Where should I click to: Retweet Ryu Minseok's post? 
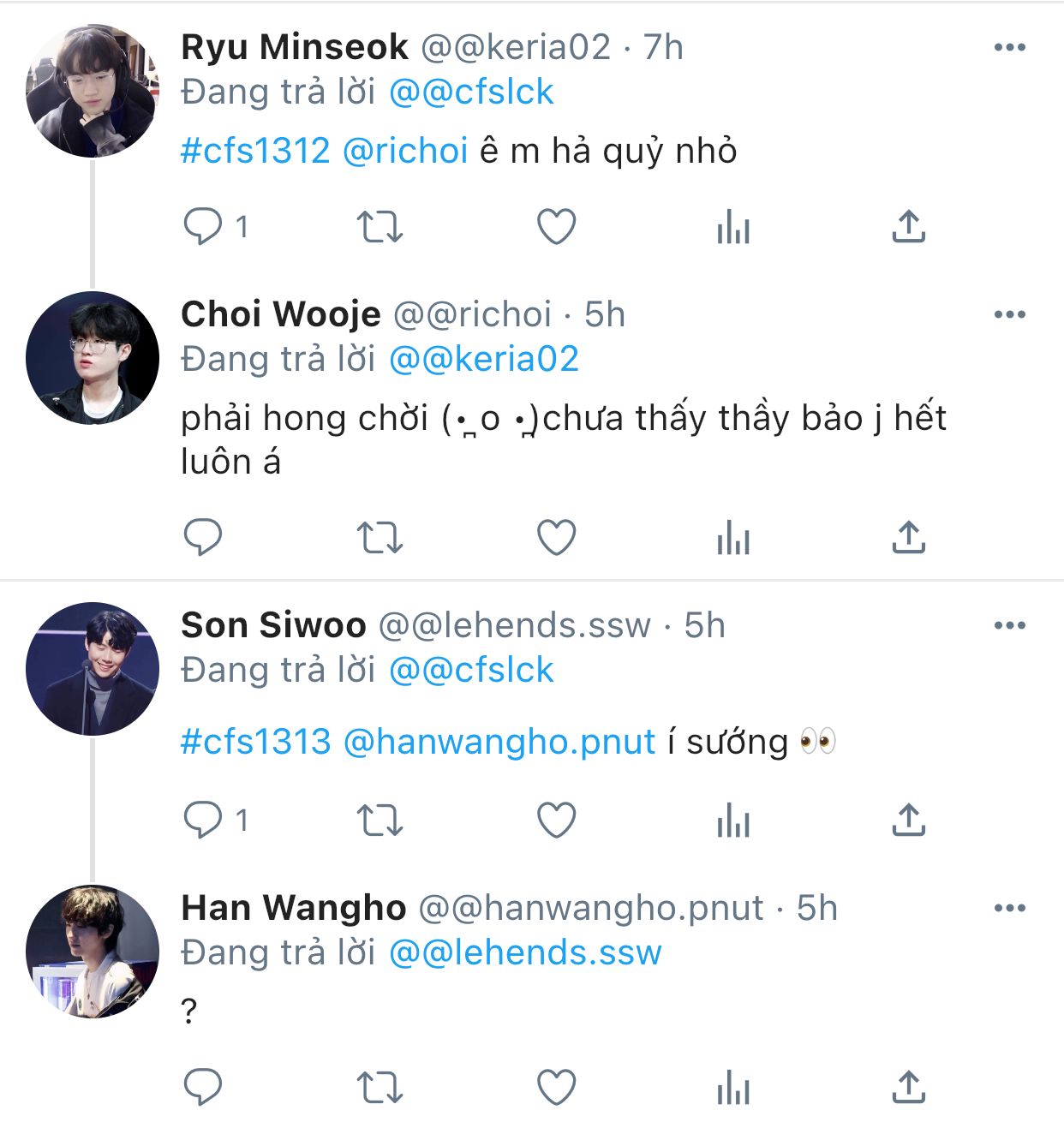(x=379, y=227)
